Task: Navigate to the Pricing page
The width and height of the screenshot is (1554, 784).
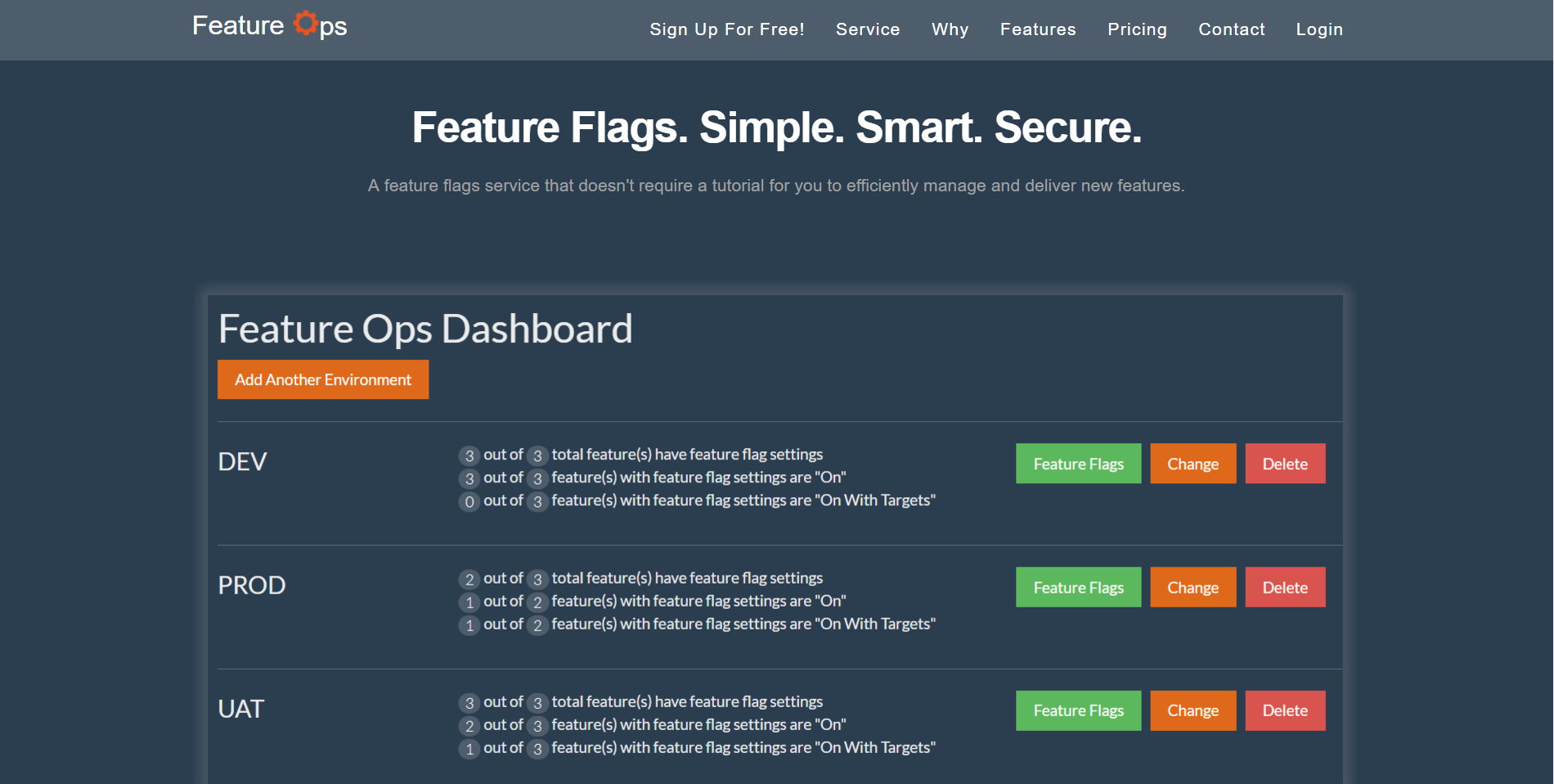Action: (1137, 29)
